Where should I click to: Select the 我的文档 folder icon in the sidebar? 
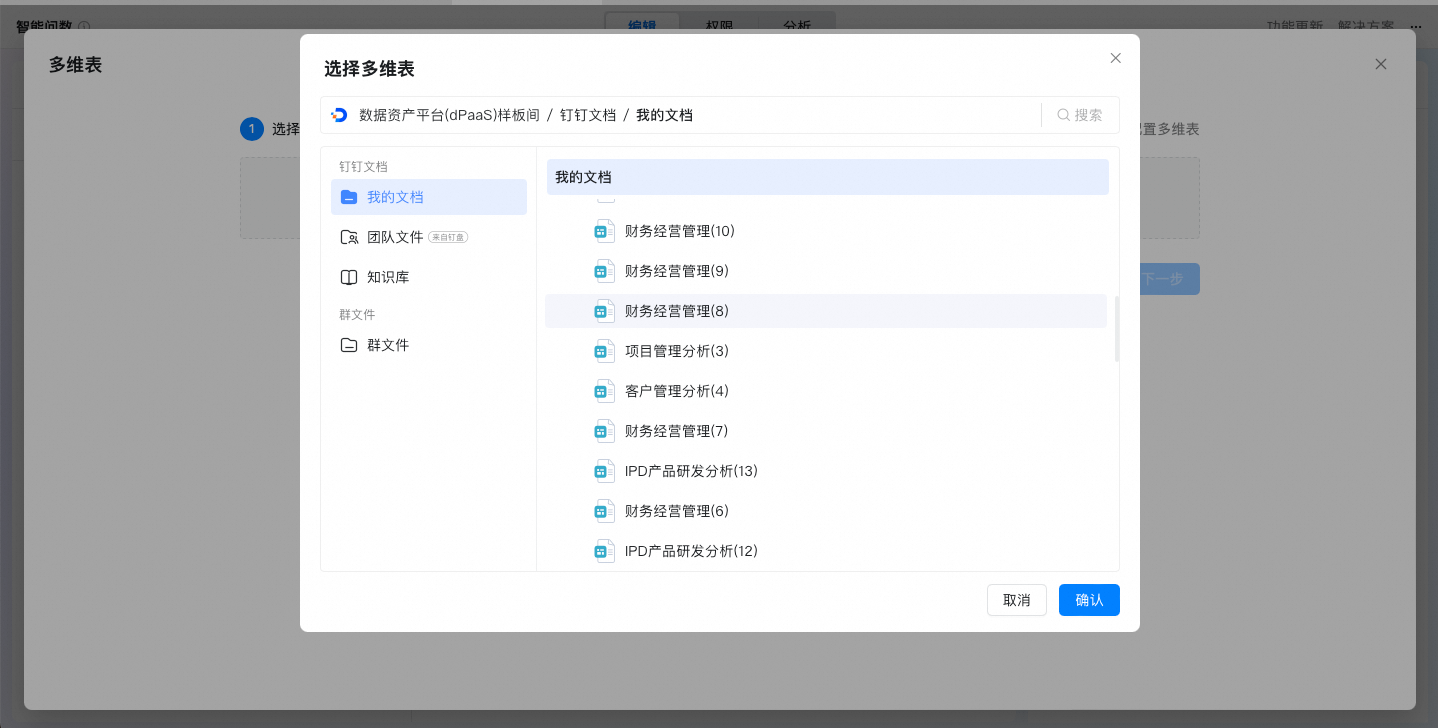tap(349, 197)
